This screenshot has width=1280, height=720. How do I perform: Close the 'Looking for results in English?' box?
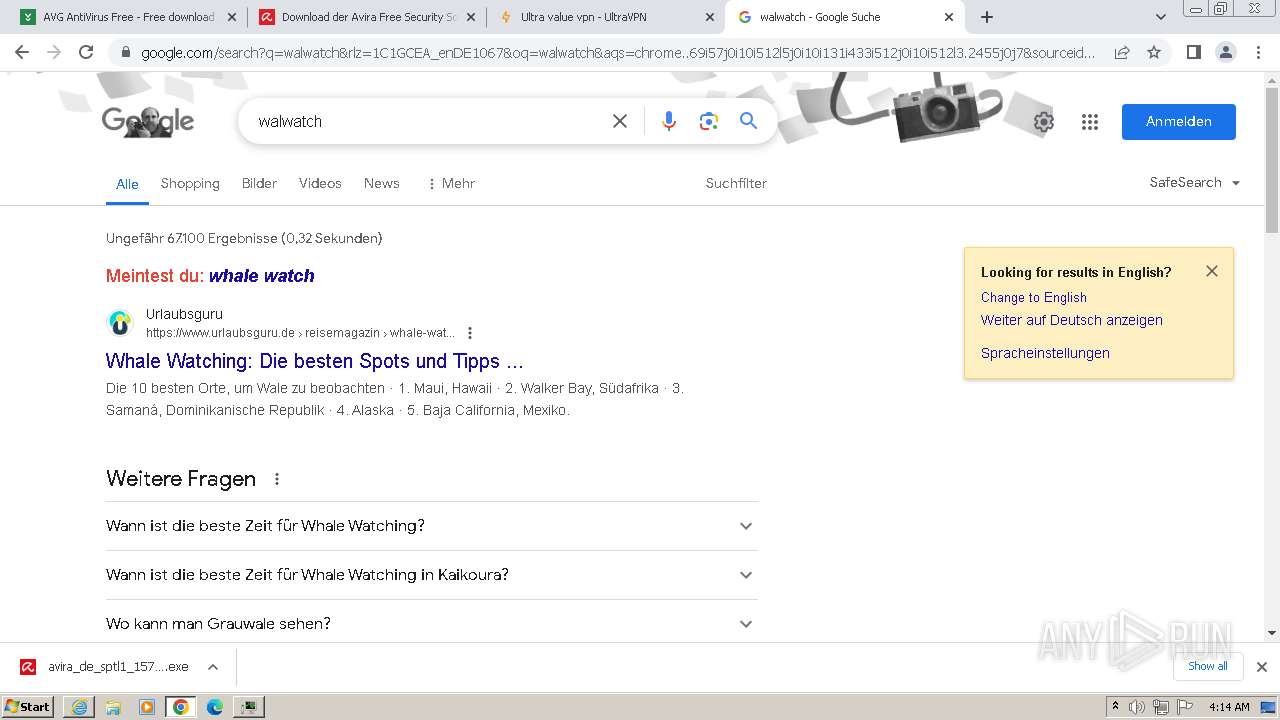click(x=1212, y=271)
